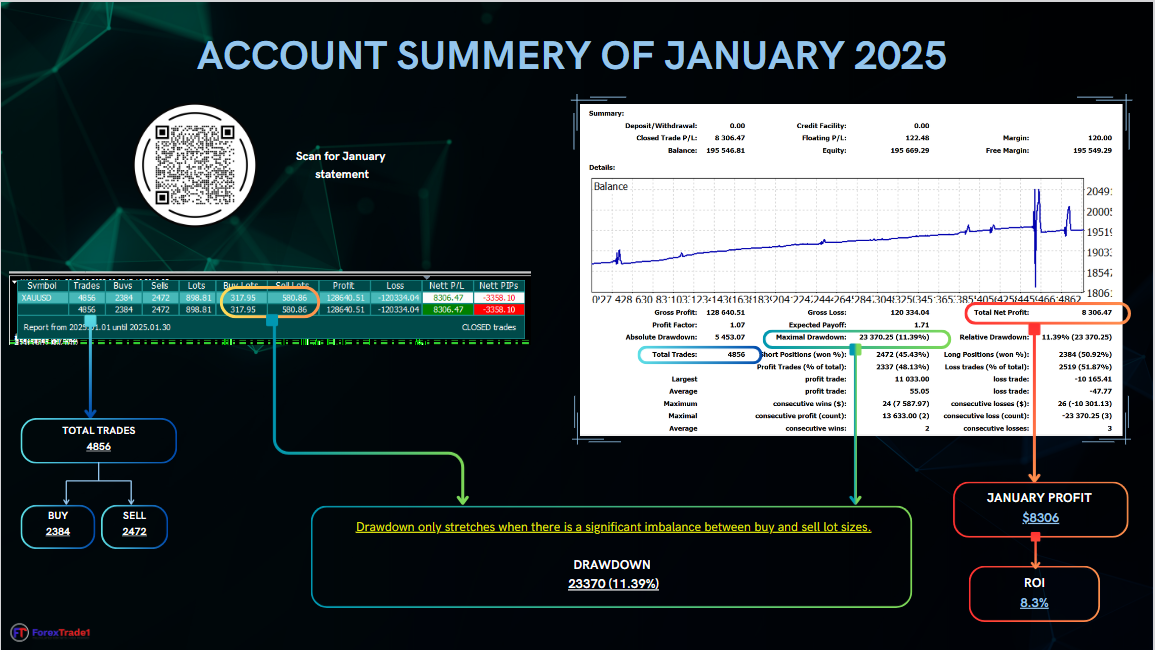Click the green 8306.47 cell in totals row
The image size is (1155, 650).
pyautogui.click(x=448, y=310)
